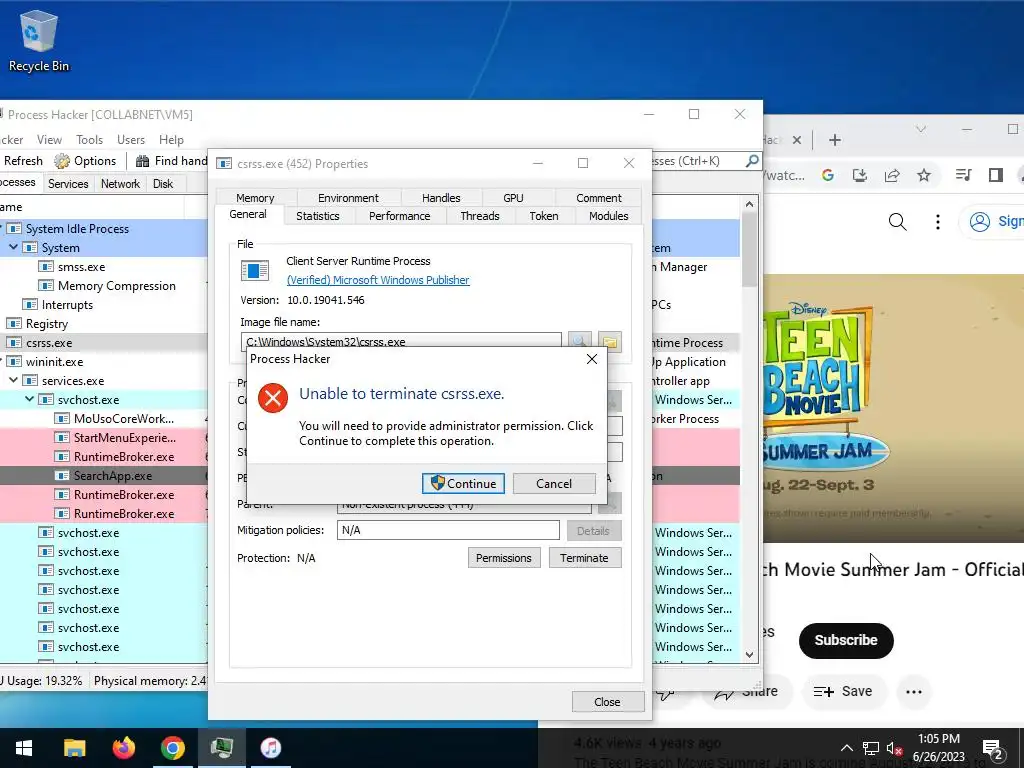Image resolution: width=1024 pixels, height=768 pixels.
Task: Click the YouTube search magnifier icon
Action: point(898,222)
